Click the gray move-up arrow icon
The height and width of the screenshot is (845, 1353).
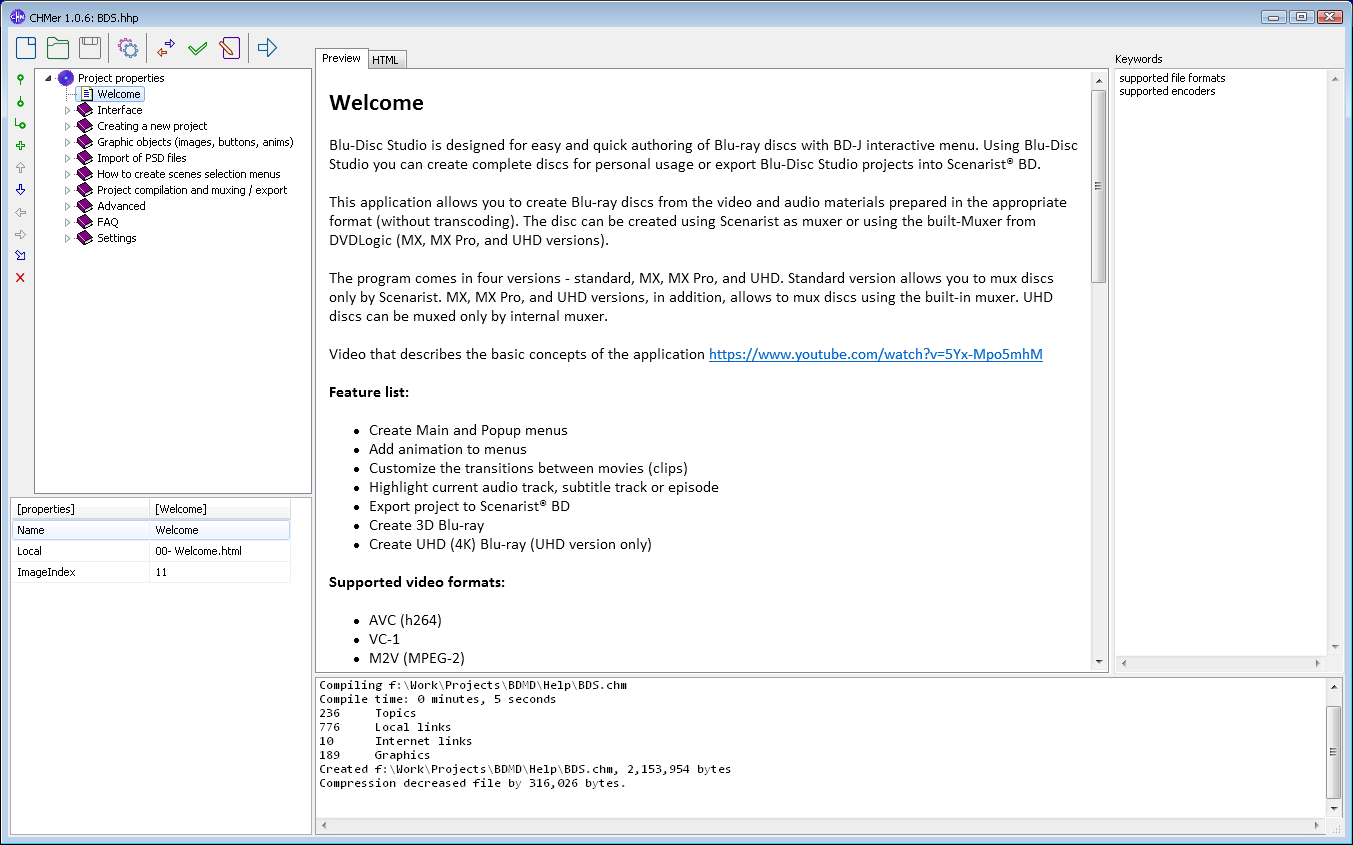(x=20, y=167)
